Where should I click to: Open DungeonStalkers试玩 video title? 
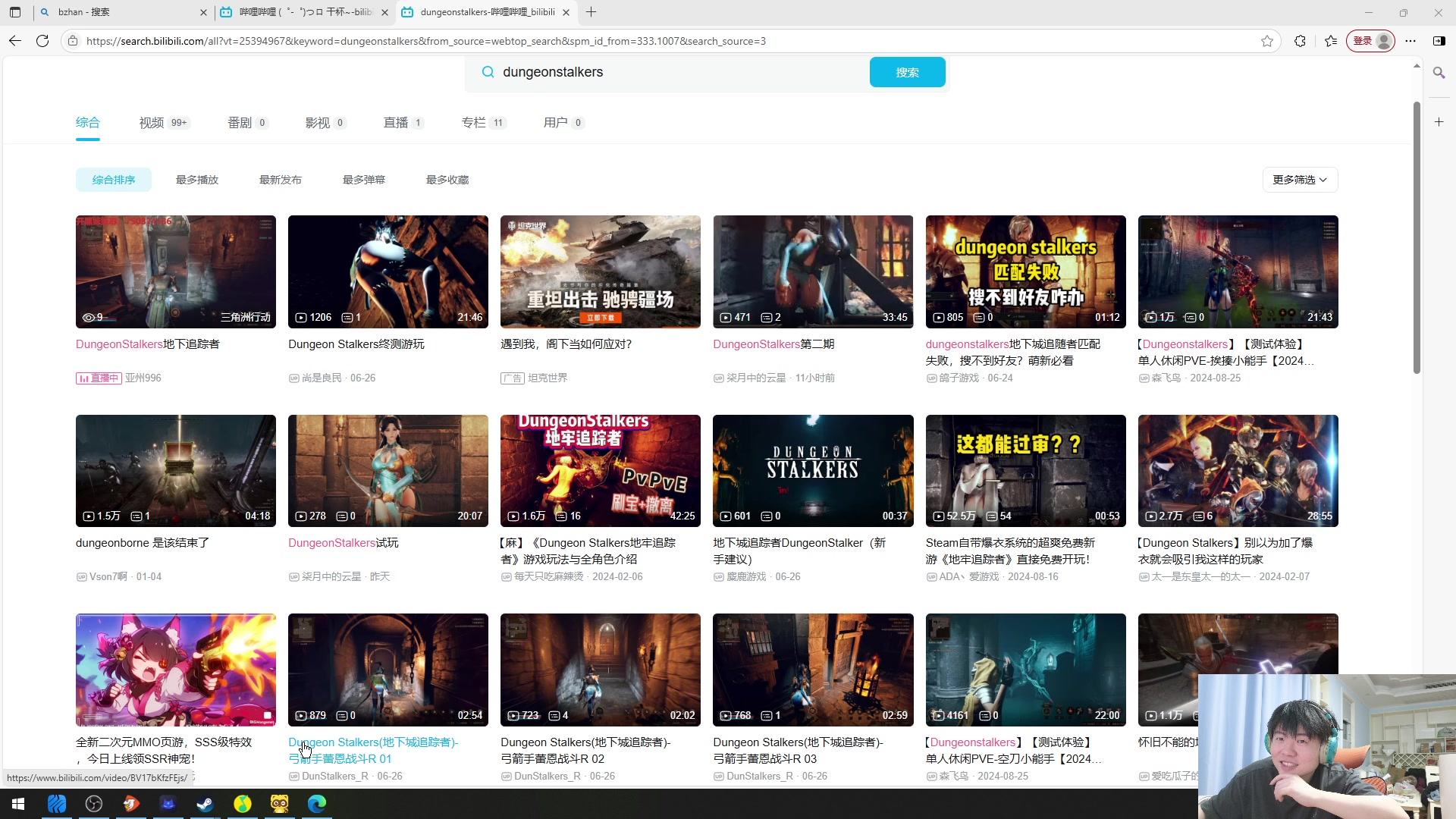(x=344, y=543)
